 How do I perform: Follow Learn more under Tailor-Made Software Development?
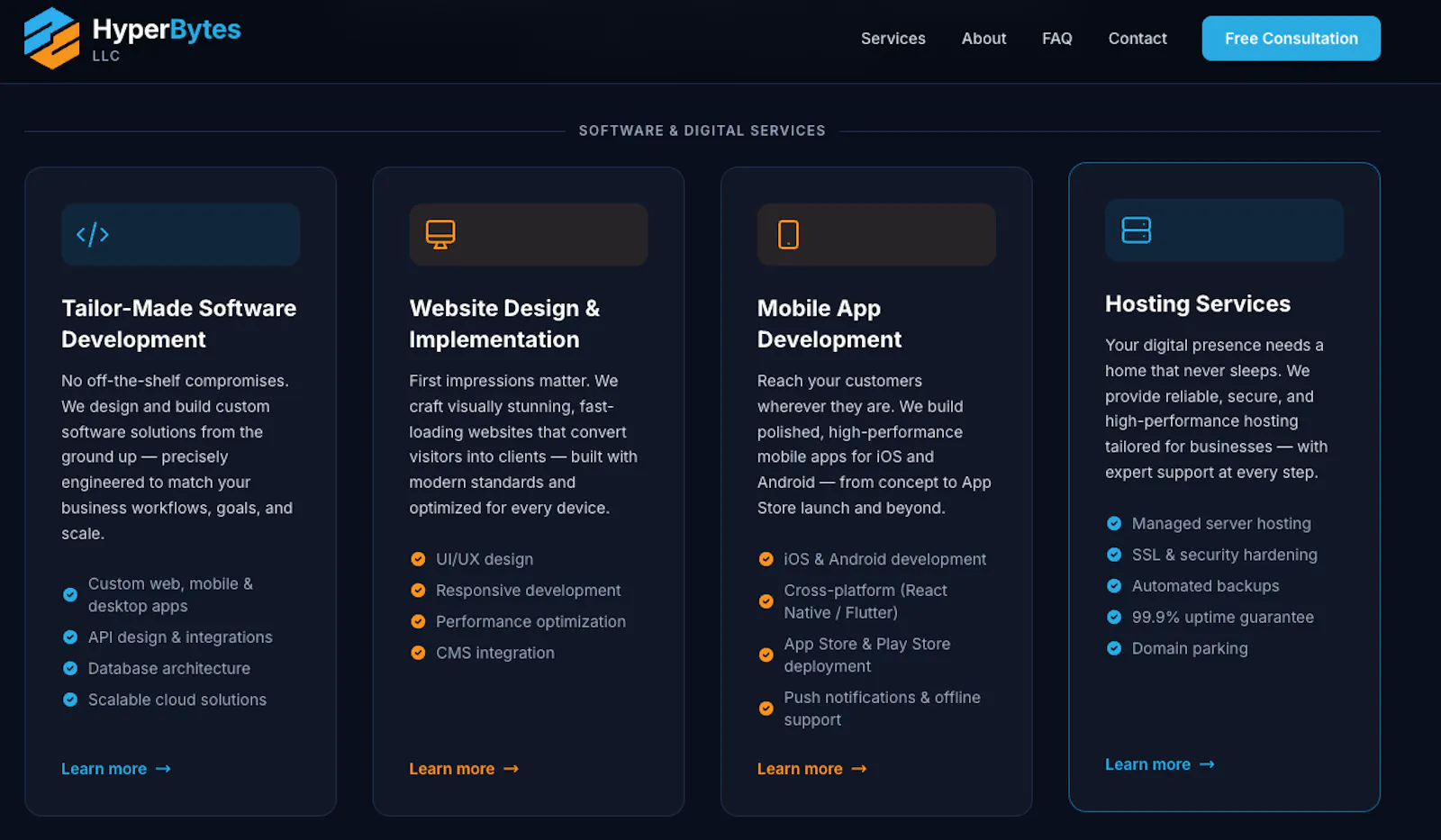tap(116, 769)
